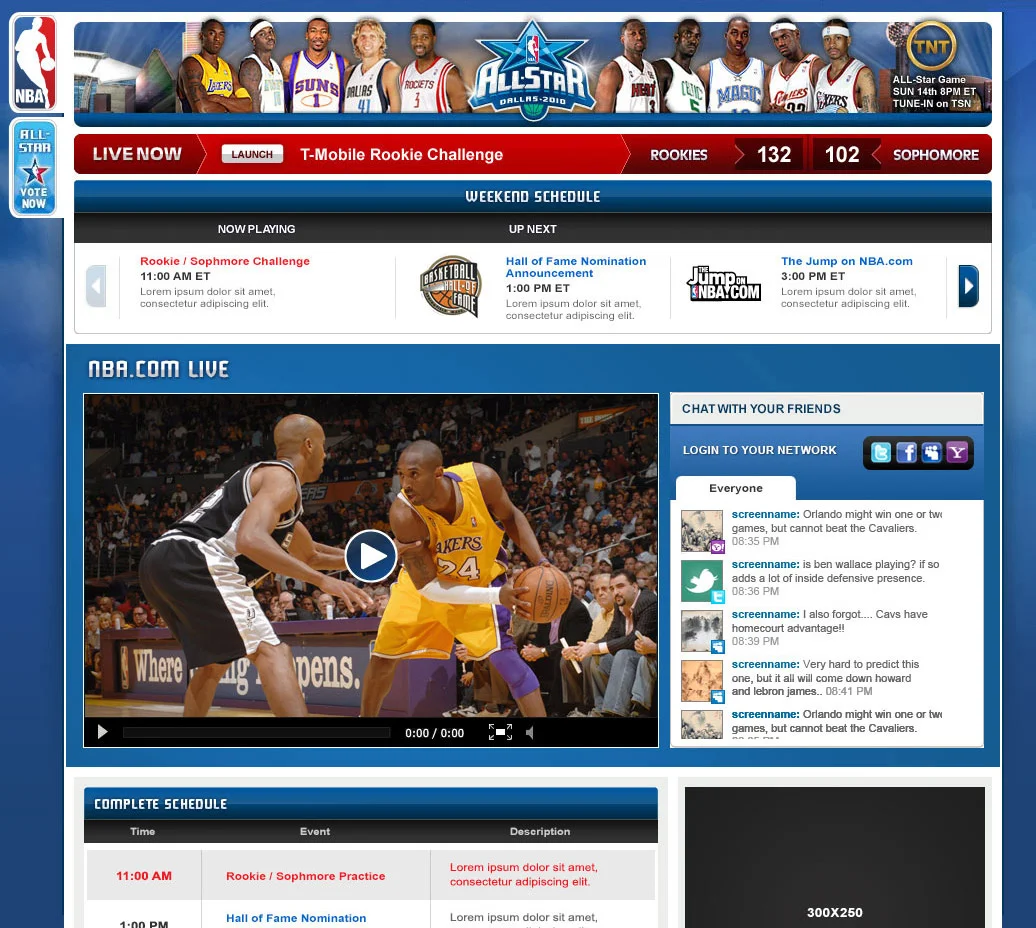Log in with Facebook icon

[906, 452]
